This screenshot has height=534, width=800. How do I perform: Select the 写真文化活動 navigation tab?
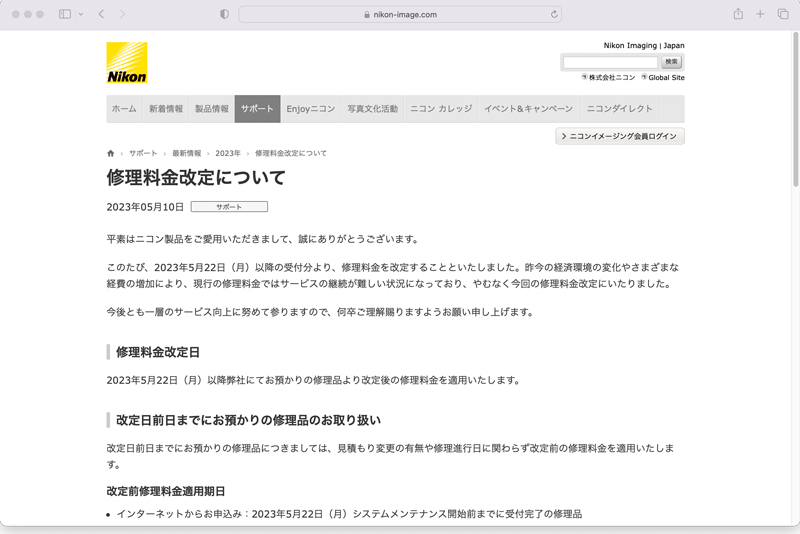coord(372,109)
